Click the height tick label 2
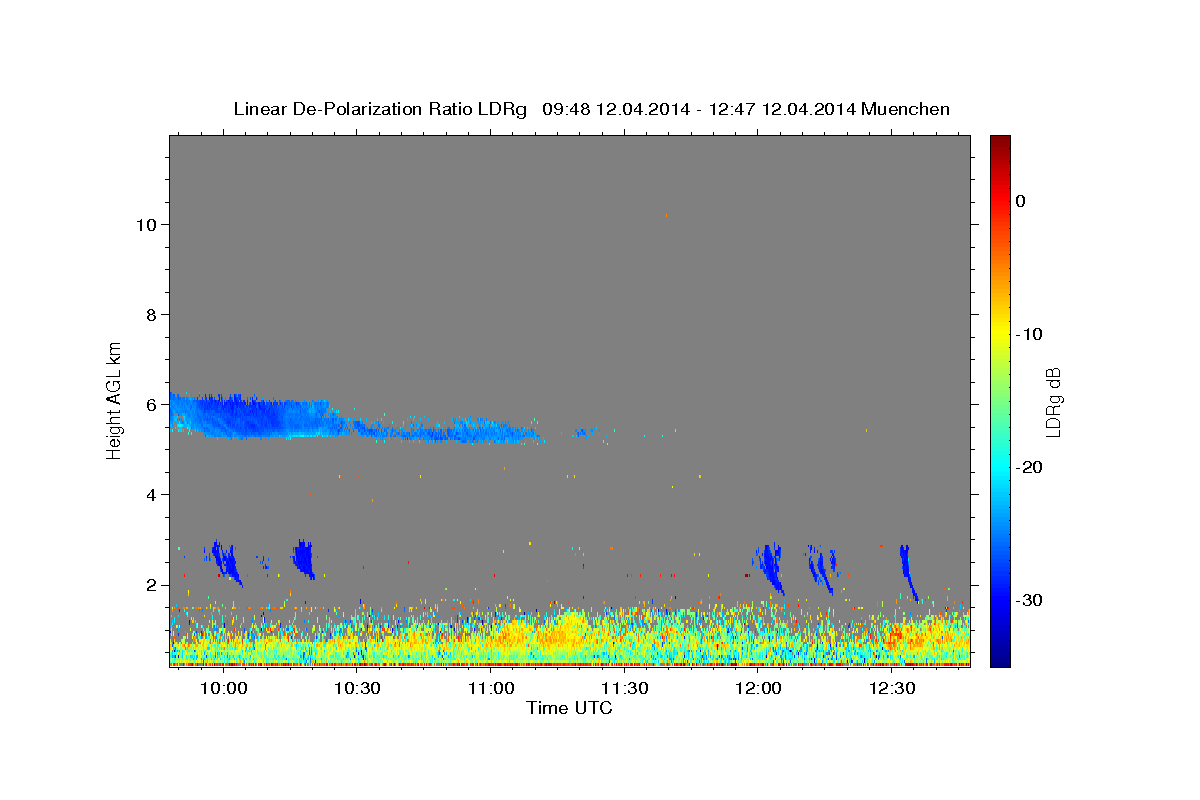The width and height of the screenshot is (1200, 800). (x=150, y=585)
